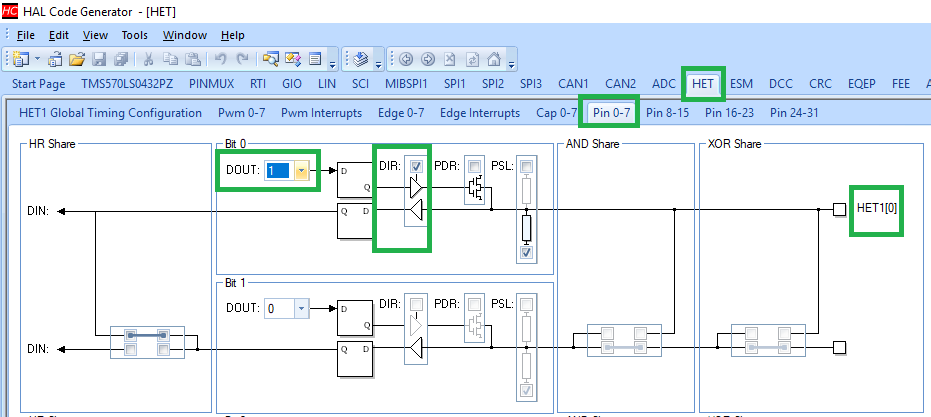Open the Pin 8-15 tab

[x=667, y=113]
